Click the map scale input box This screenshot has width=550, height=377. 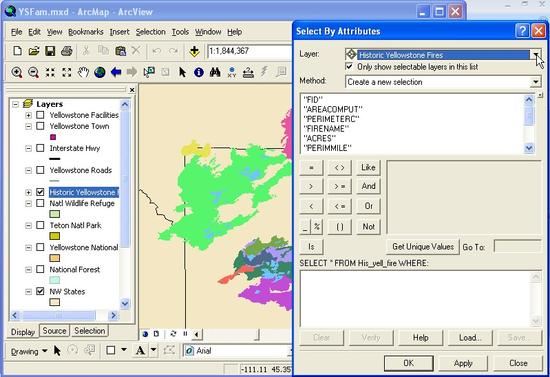pyautogui.click(x=250, y=51)
